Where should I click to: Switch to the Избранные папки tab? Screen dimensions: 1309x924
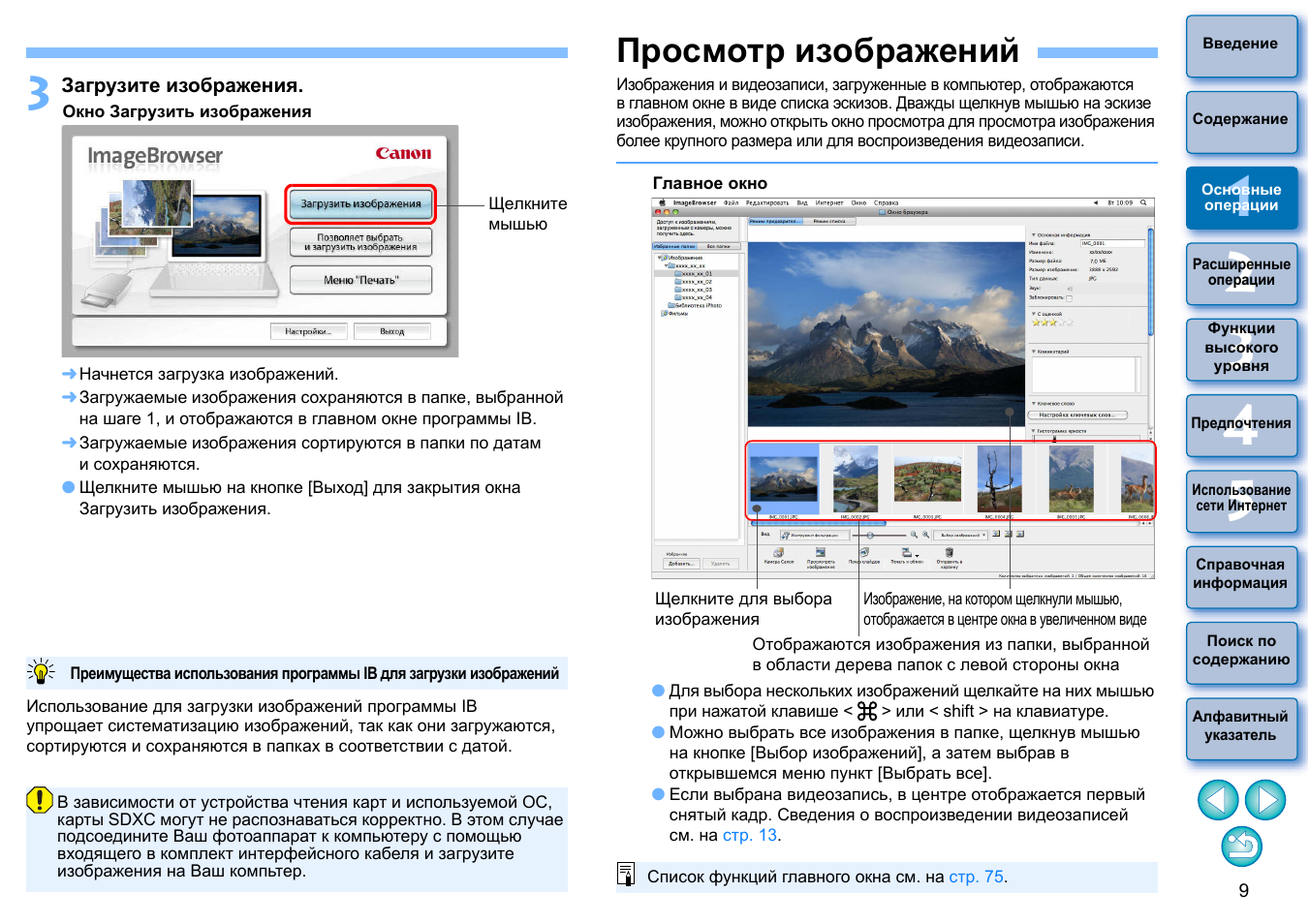pyautogui.click(x=674, y=246)
